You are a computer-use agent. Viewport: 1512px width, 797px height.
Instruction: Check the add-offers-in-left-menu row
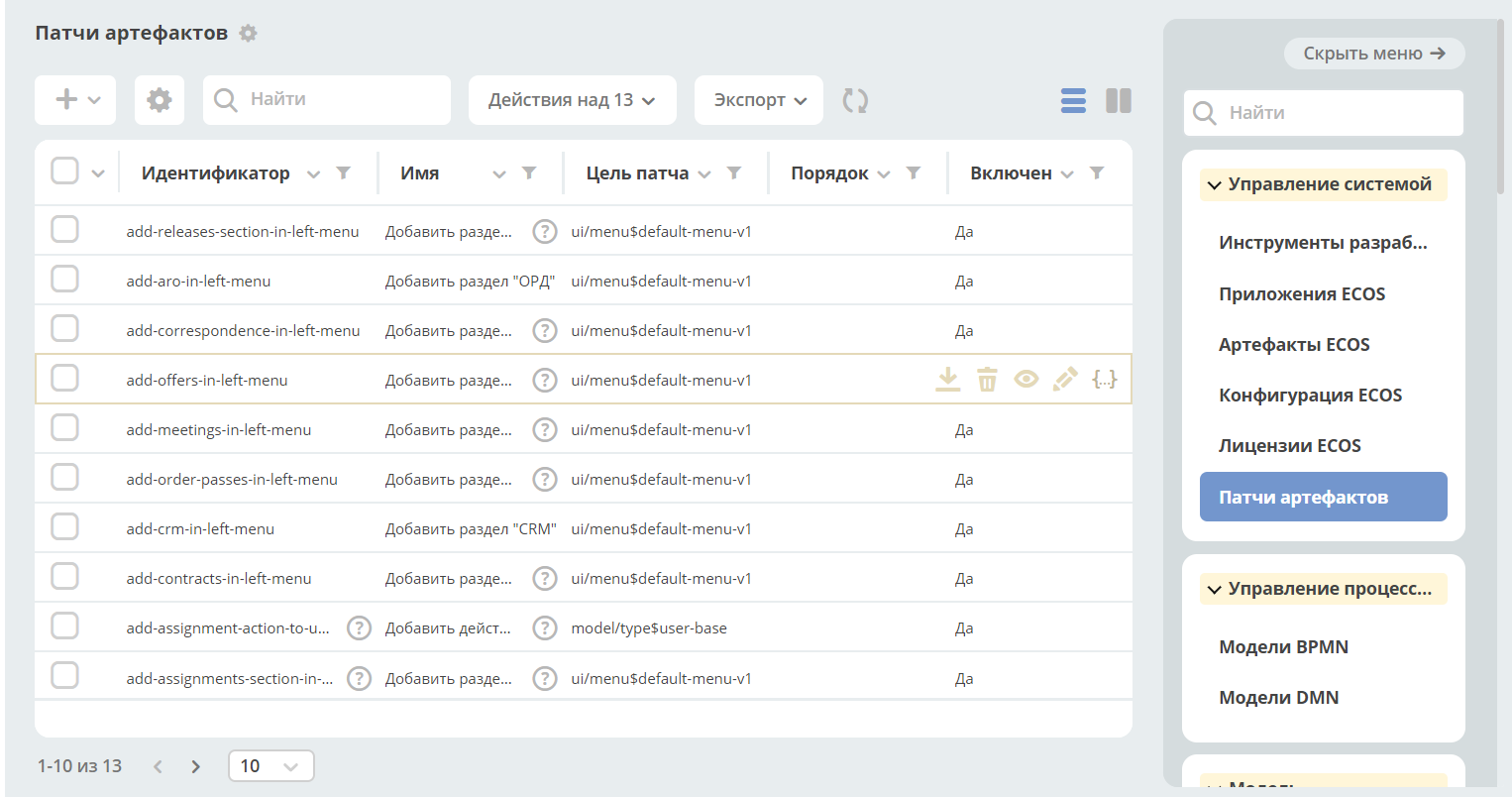click(64, 378)
